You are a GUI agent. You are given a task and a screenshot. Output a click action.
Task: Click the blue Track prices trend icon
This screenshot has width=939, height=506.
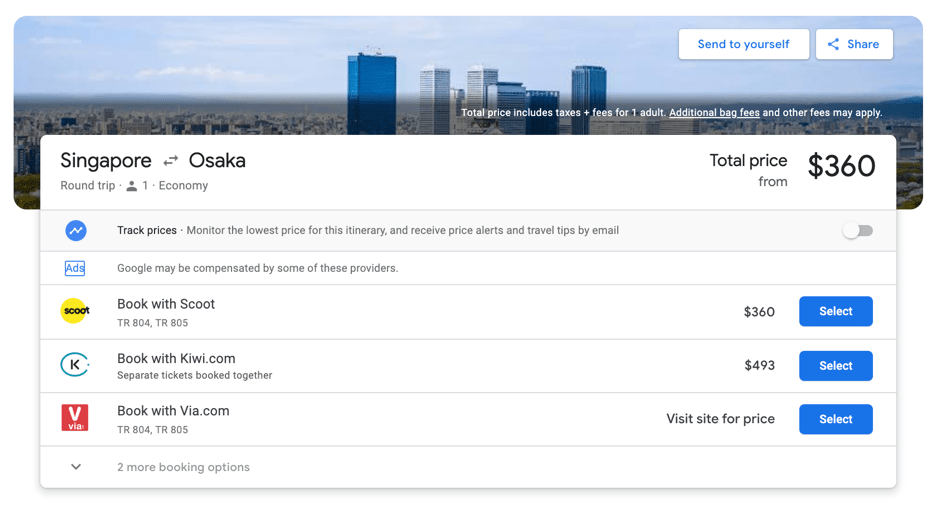(x=76, y=231)
